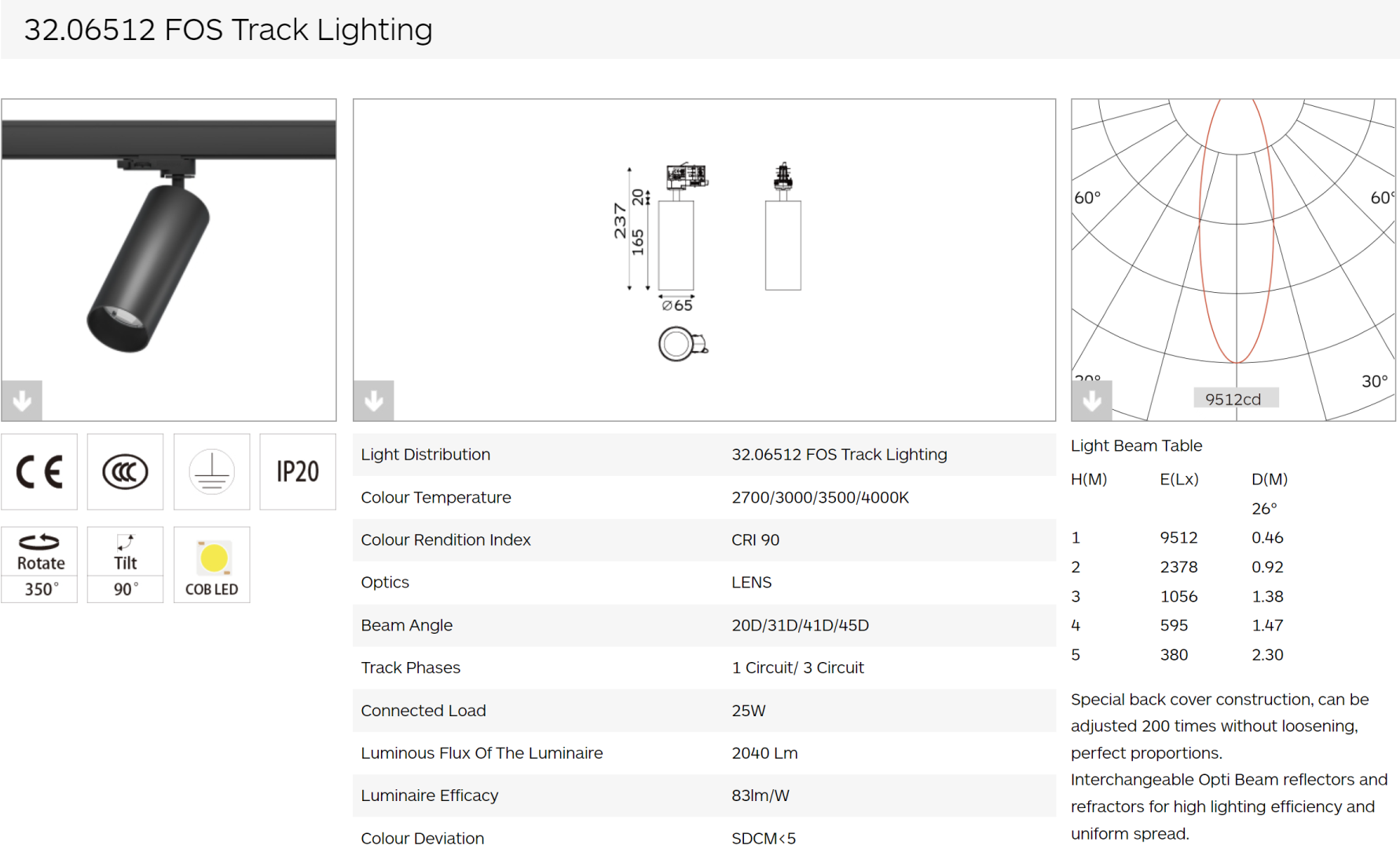Open the technical dimension drawing image
This screenshot has height=845, width=1400.
pyautogui.click(x=704, y=251)
